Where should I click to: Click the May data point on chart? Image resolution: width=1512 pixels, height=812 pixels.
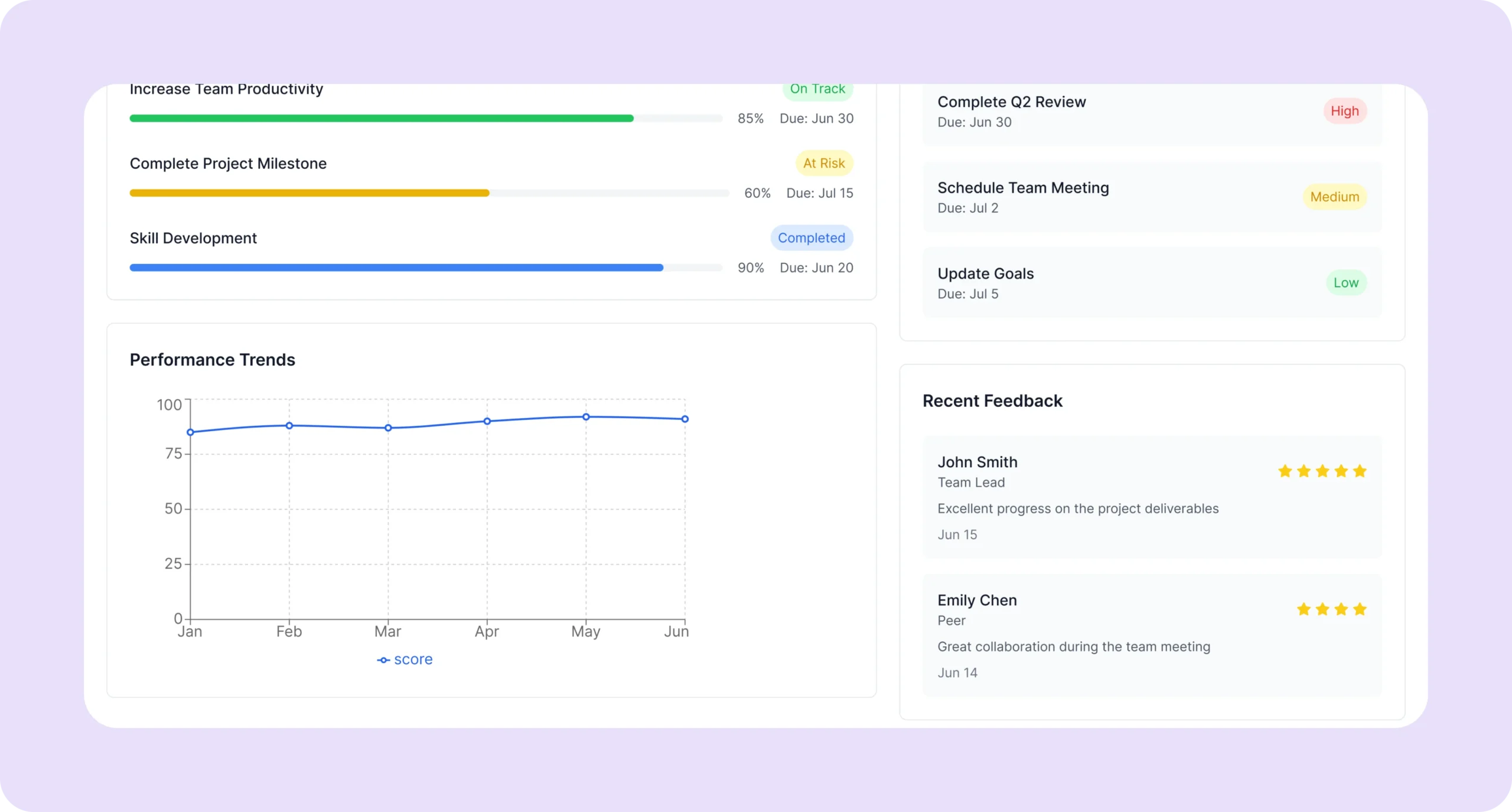[x=586, y=417]
